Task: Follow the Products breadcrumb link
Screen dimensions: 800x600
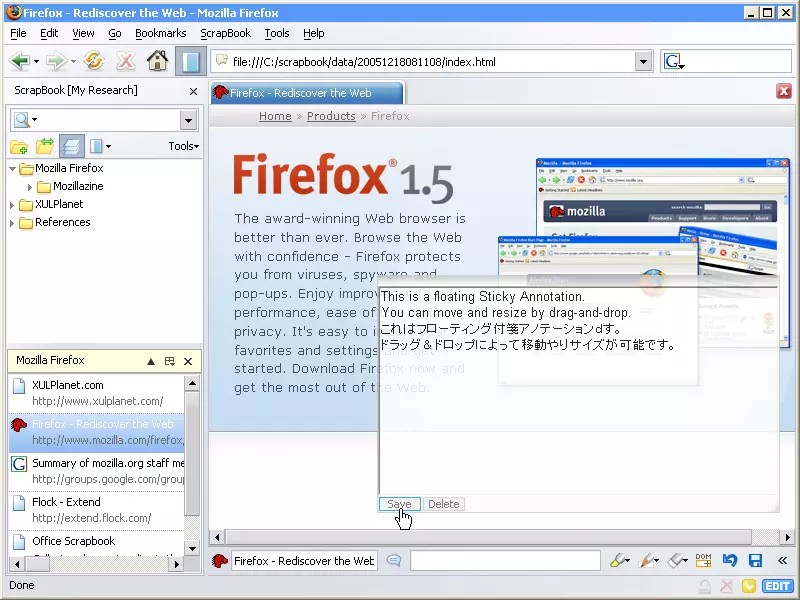Action: click(331, 116)
